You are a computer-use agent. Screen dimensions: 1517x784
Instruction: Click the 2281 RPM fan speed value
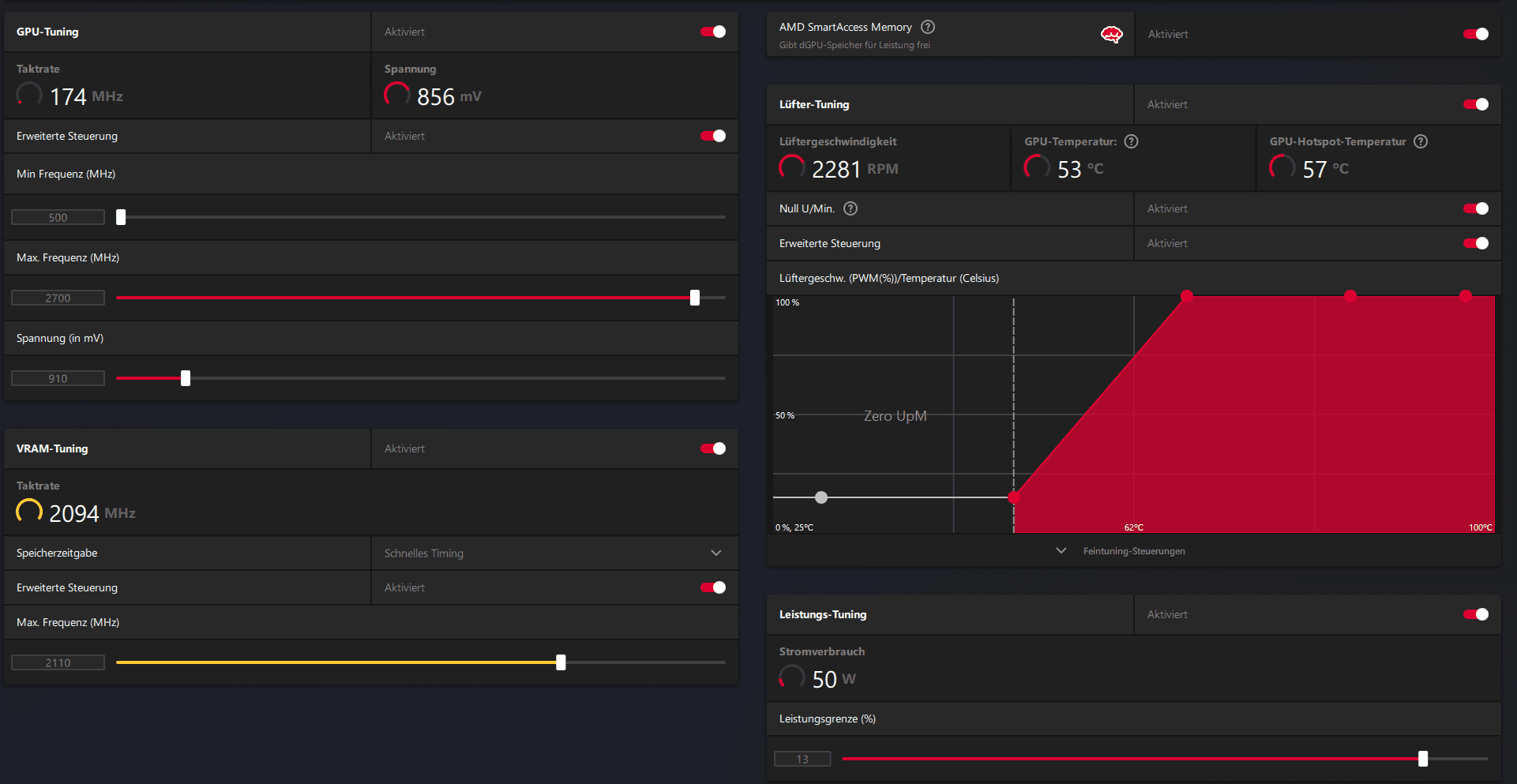(x=855, y=169)
